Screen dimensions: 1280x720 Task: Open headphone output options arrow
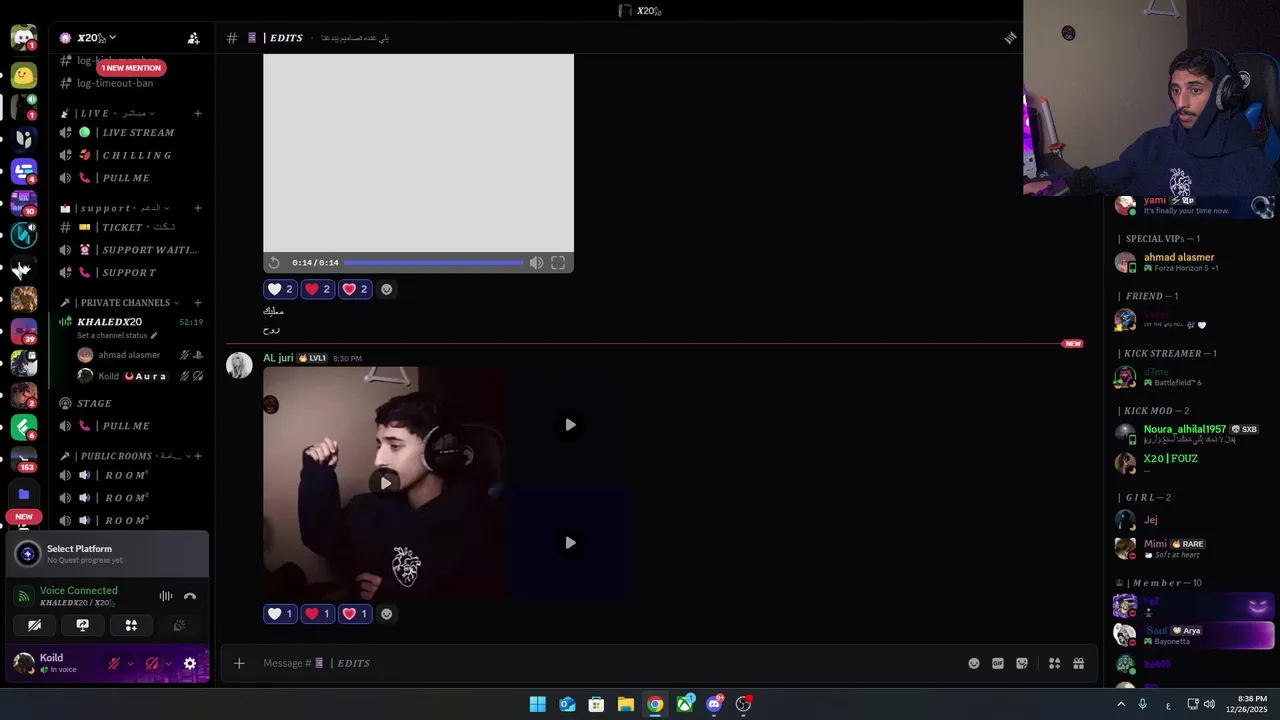click(168, 663)
